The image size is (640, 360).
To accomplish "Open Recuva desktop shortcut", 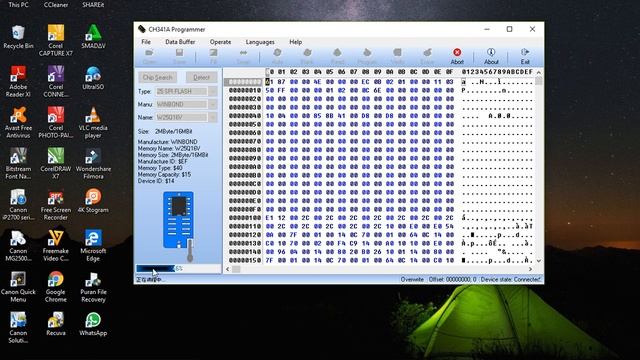I will [x=56, y=324].
